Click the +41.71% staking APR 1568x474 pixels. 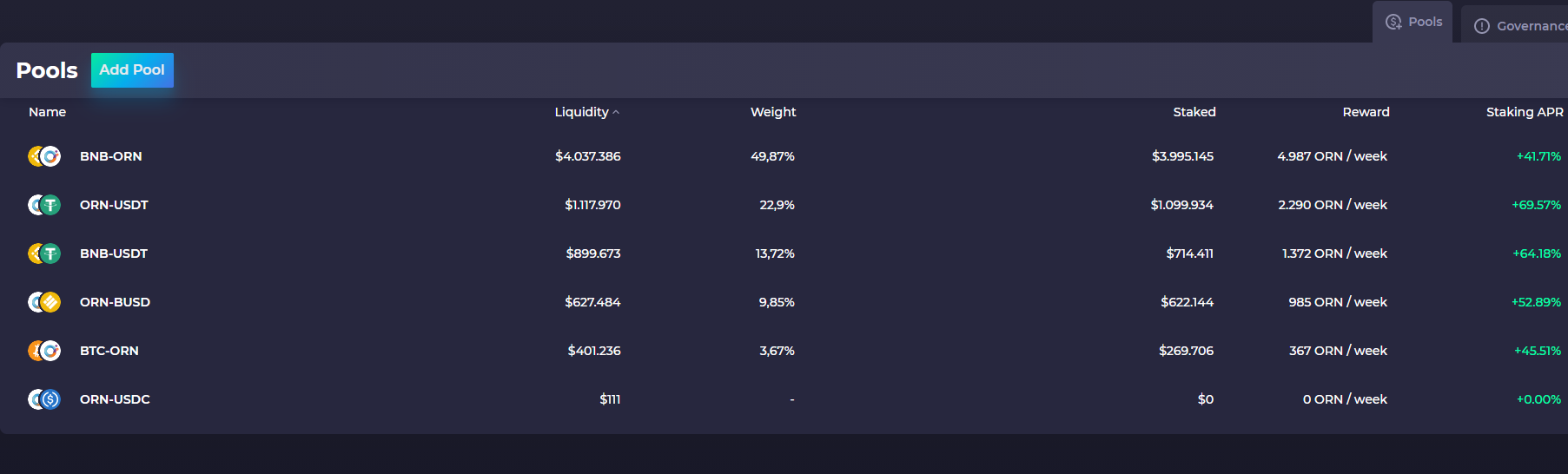(x=1539, y=156)
